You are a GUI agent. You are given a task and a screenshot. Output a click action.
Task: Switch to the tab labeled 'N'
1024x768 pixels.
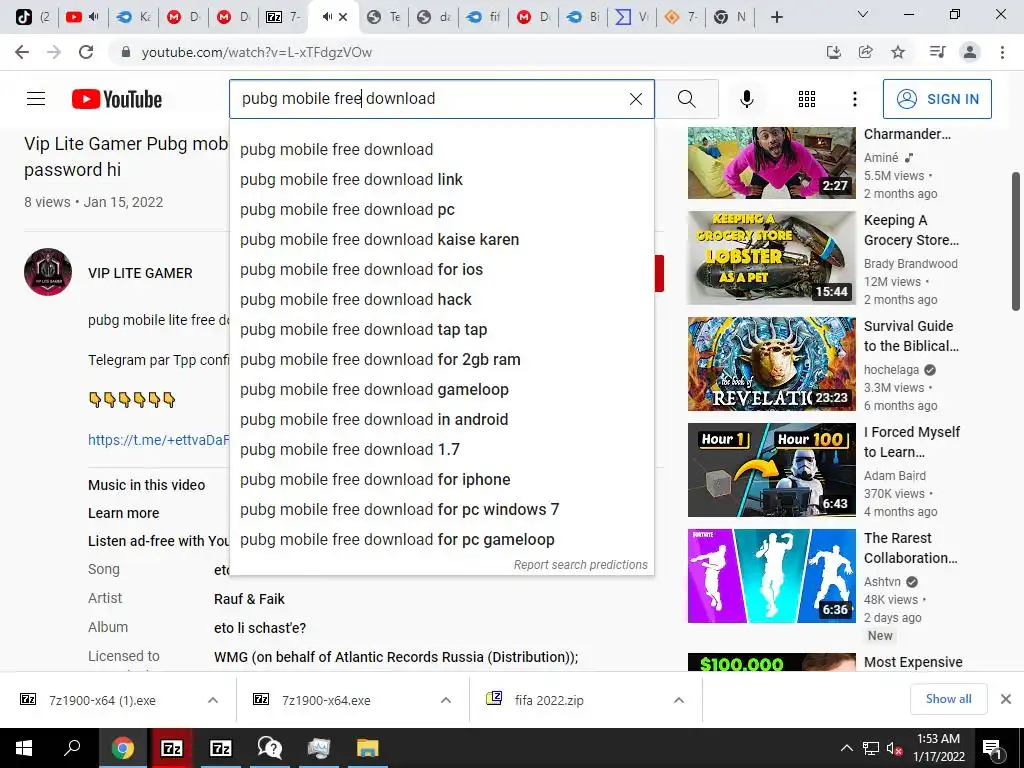[x=731, y=17]
